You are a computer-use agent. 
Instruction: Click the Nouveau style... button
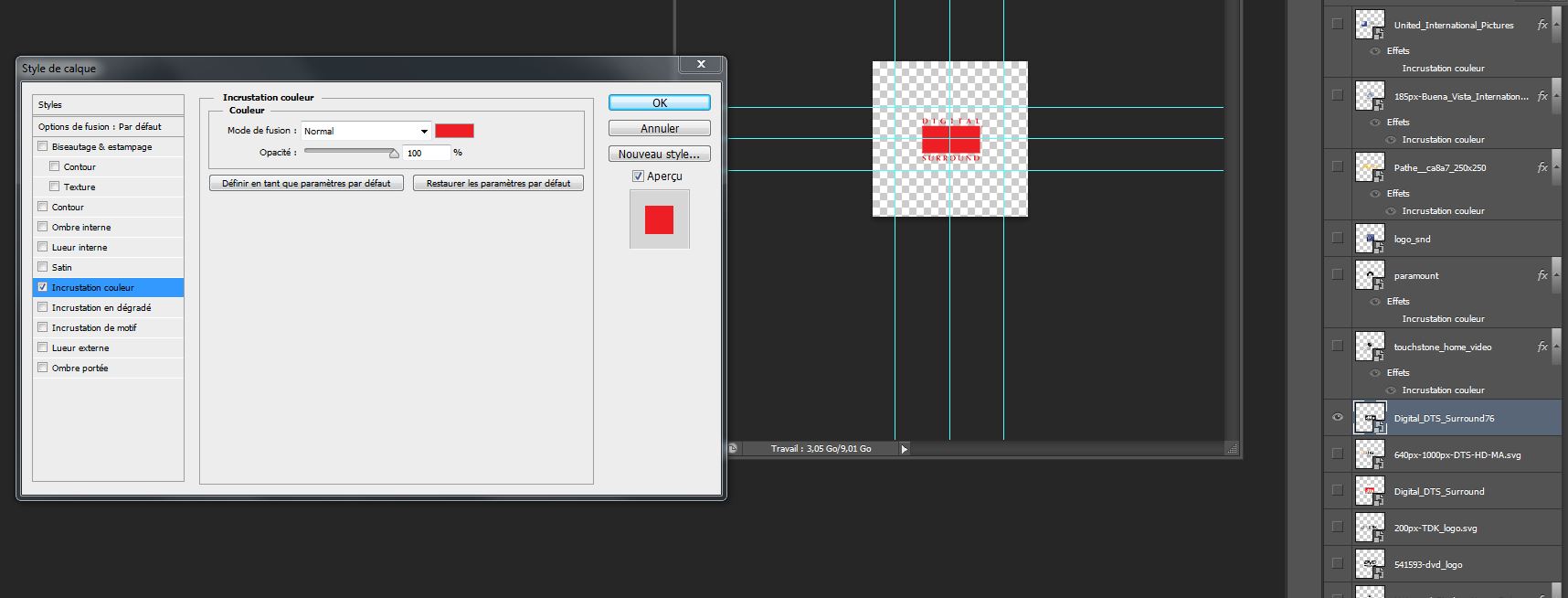(660, 154)
